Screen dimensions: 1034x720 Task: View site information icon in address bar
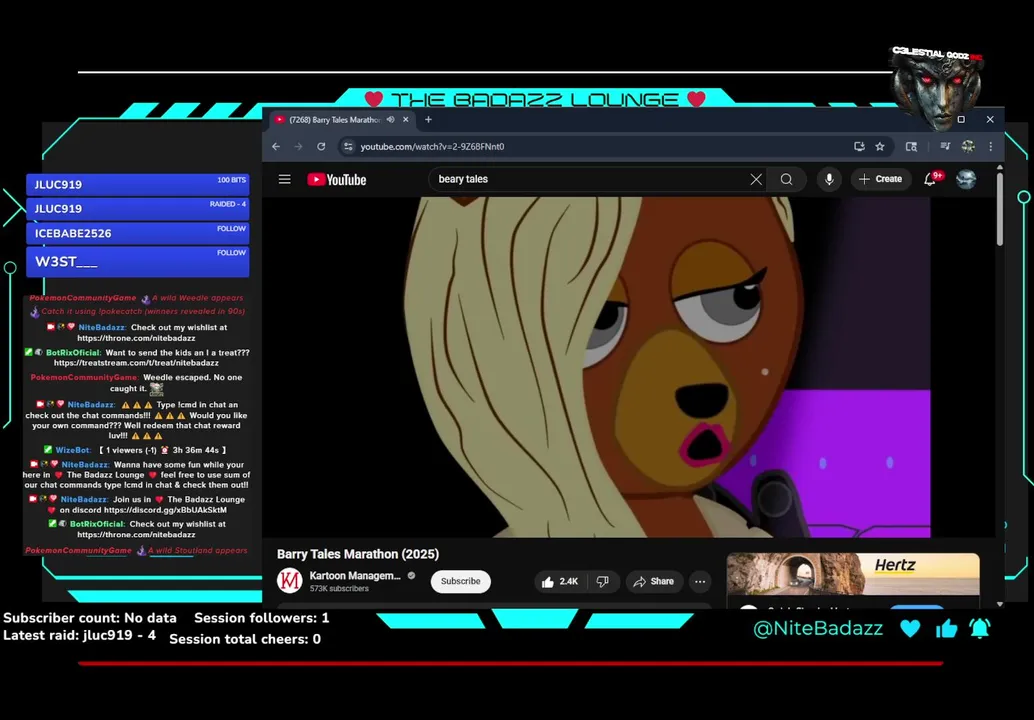348,146
